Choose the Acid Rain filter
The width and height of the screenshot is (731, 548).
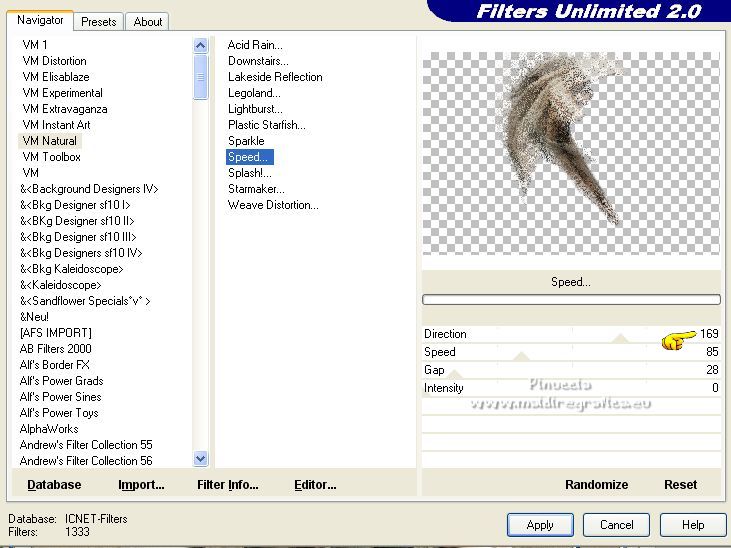pos(255,45)
